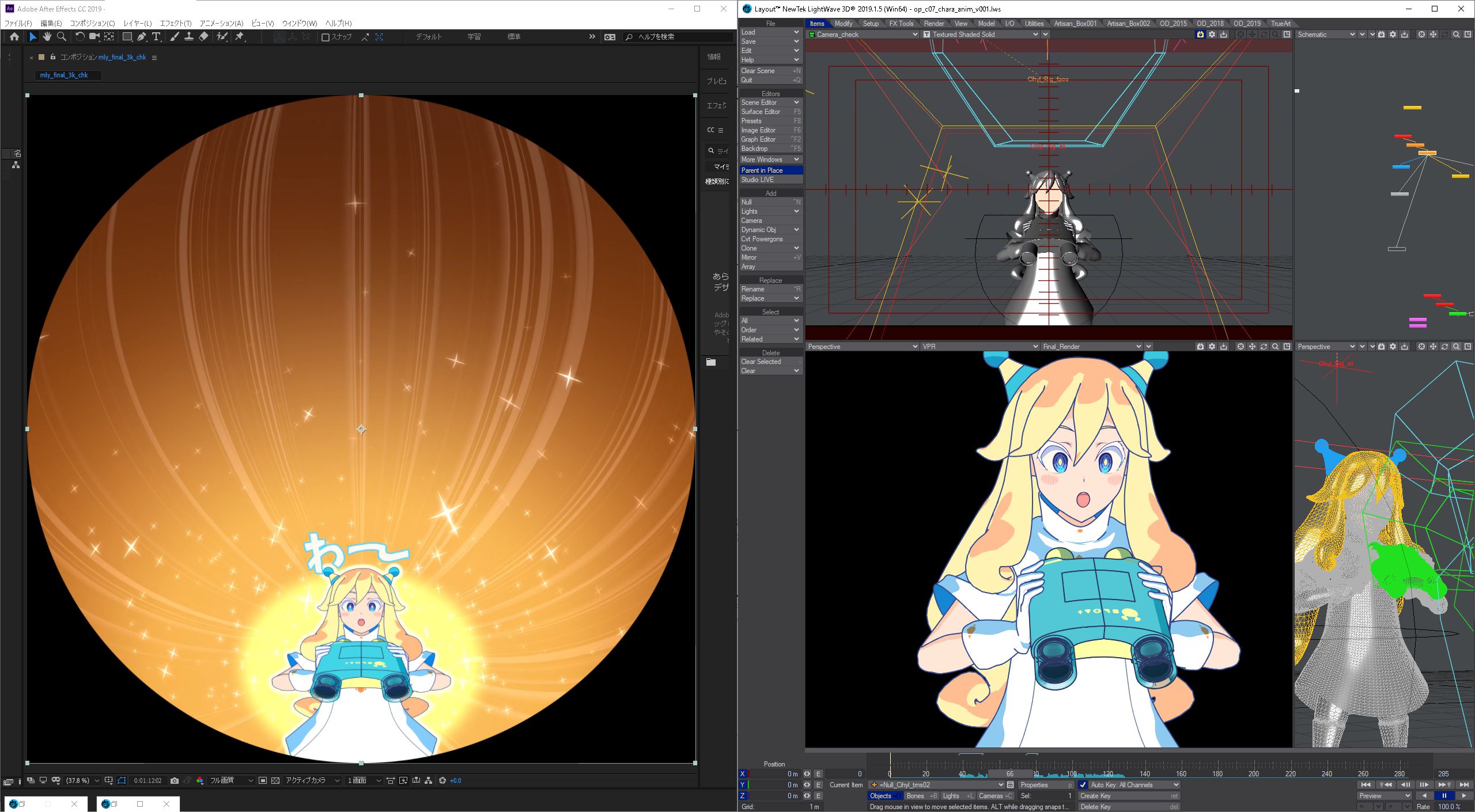
Task: Click the Delete Key button
Action: coord(1129,807)
